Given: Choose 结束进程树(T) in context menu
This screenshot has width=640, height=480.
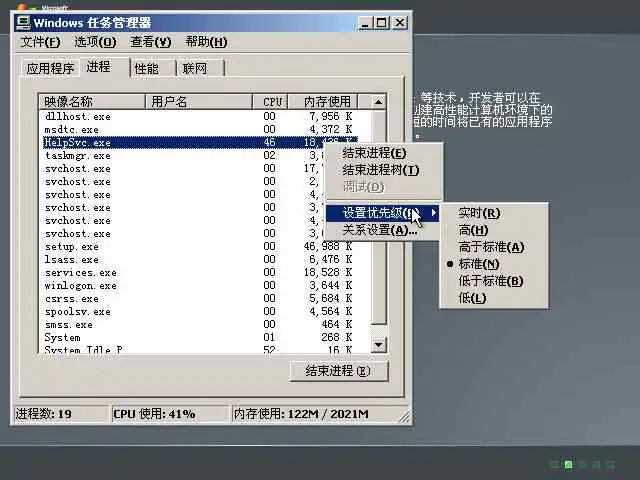Looking at the screenshot, I should [x=382, y=170].
